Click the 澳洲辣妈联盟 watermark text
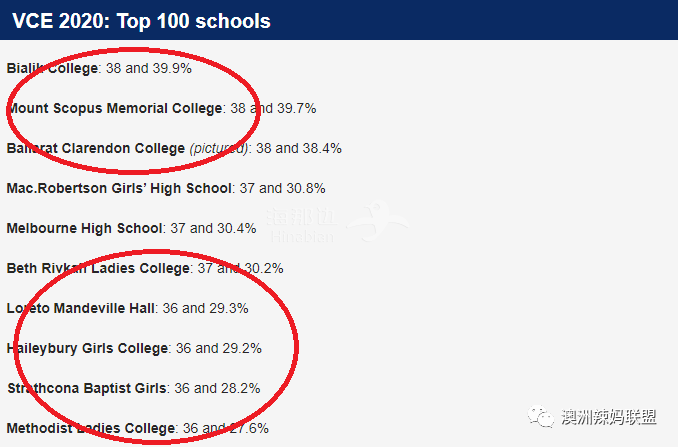 coord(608,417)
